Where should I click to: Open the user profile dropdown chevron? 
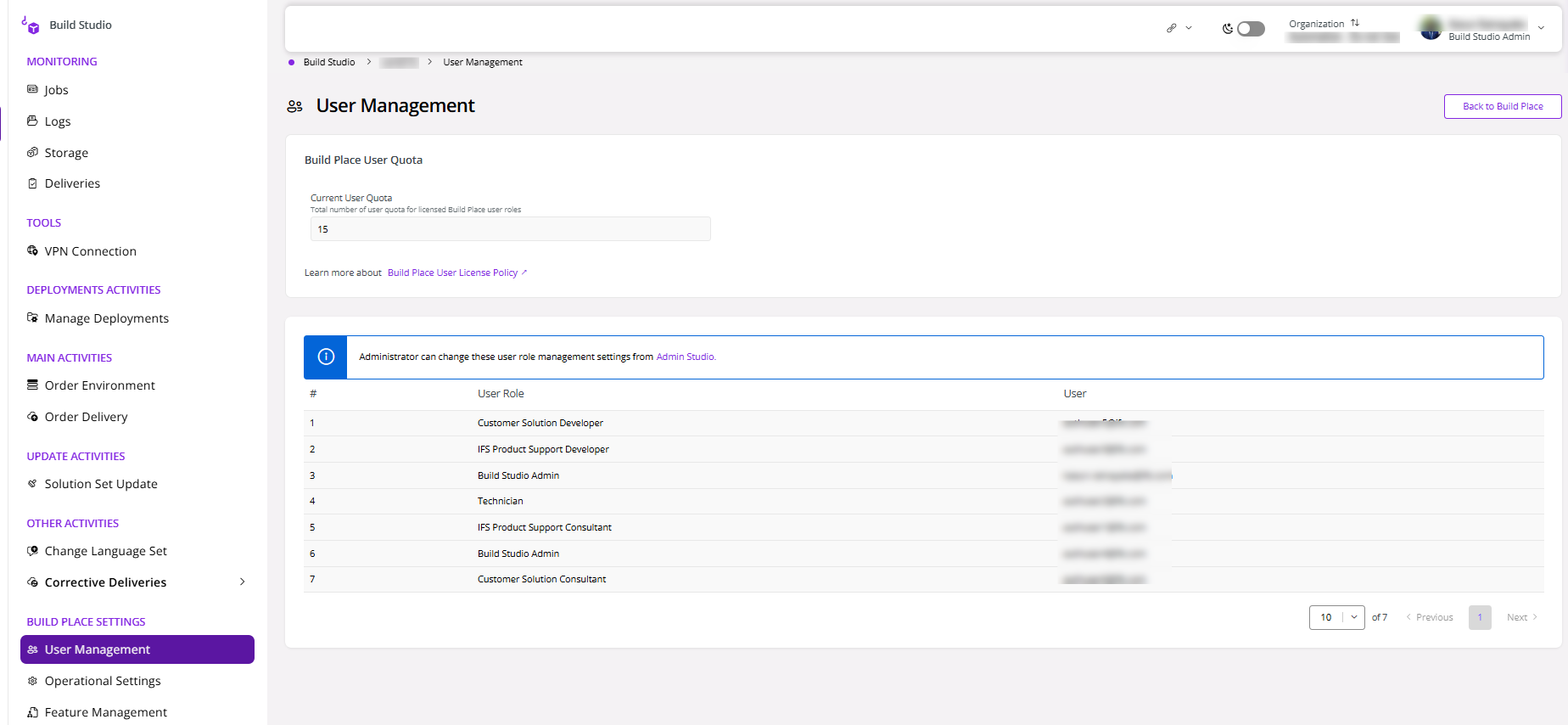pyautogui.click(x=1541, y=28)
